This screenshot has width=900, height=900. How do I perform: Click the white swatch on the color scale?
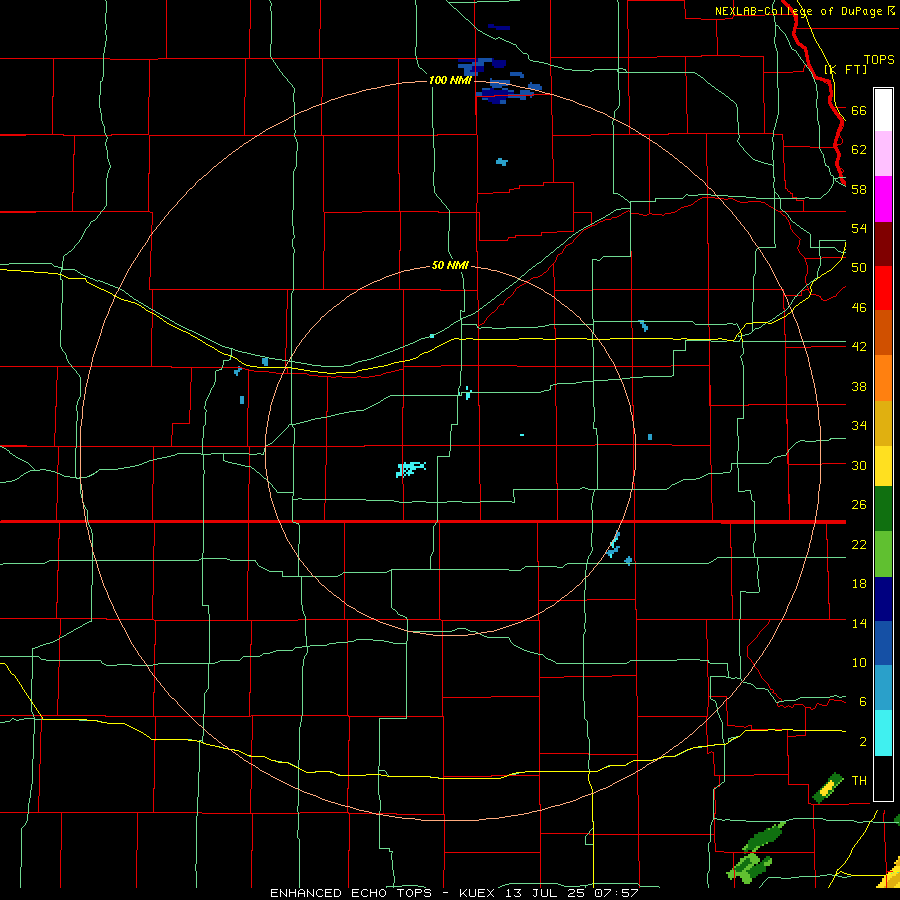883,110
